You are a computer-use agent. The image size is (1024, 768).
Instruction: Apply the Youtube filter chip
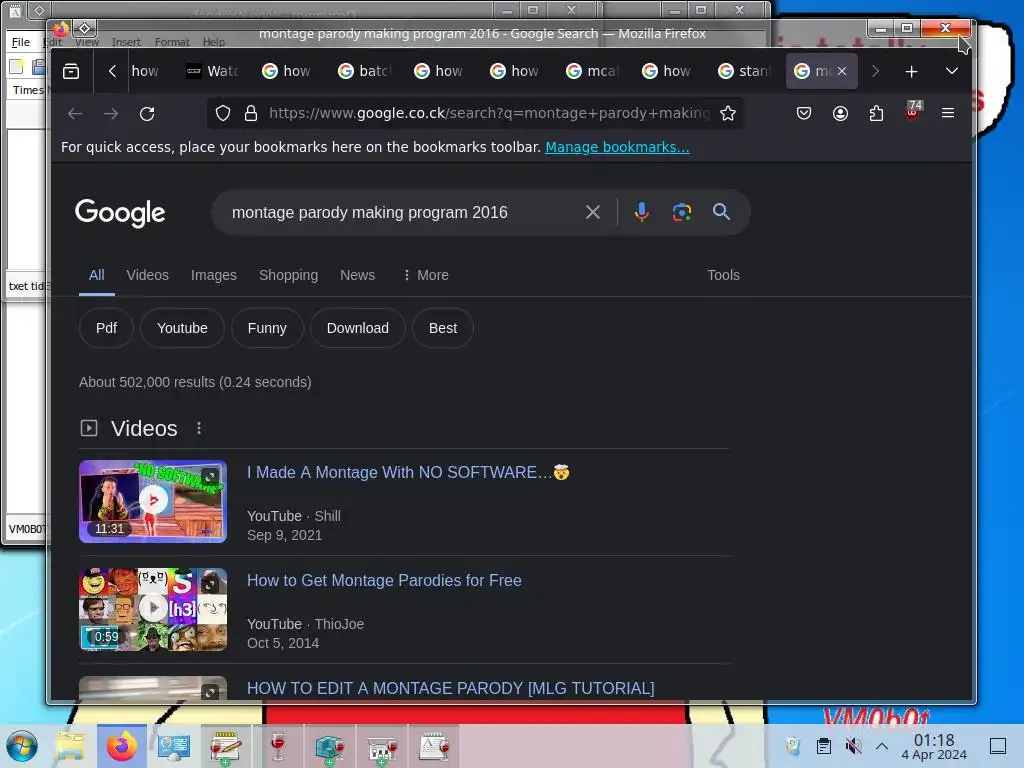pyautogui.click(x=182, y=328)
